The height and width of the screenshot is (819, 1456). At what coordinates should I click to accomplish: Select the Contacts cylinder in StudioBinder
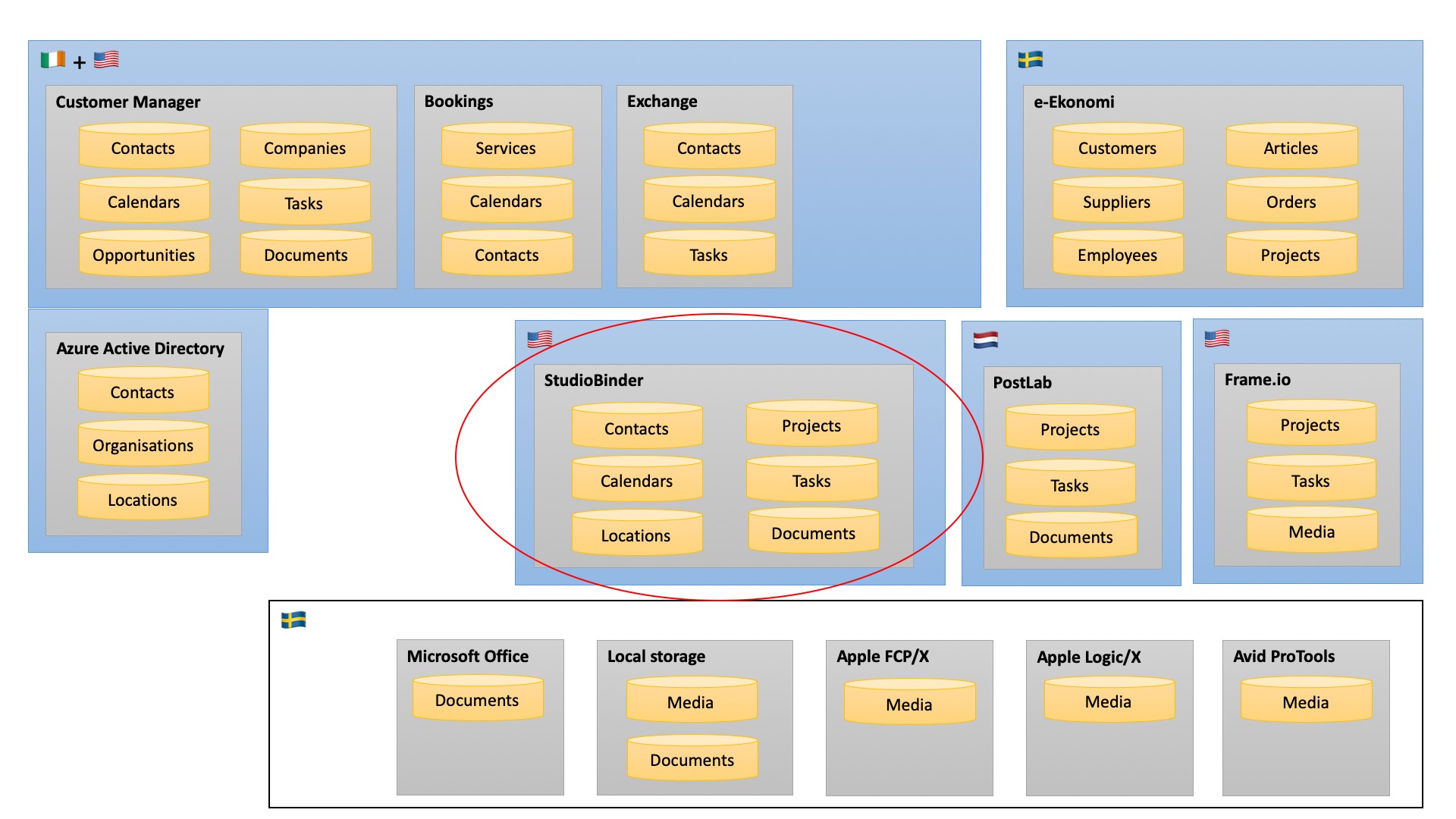tap(637, 425)
